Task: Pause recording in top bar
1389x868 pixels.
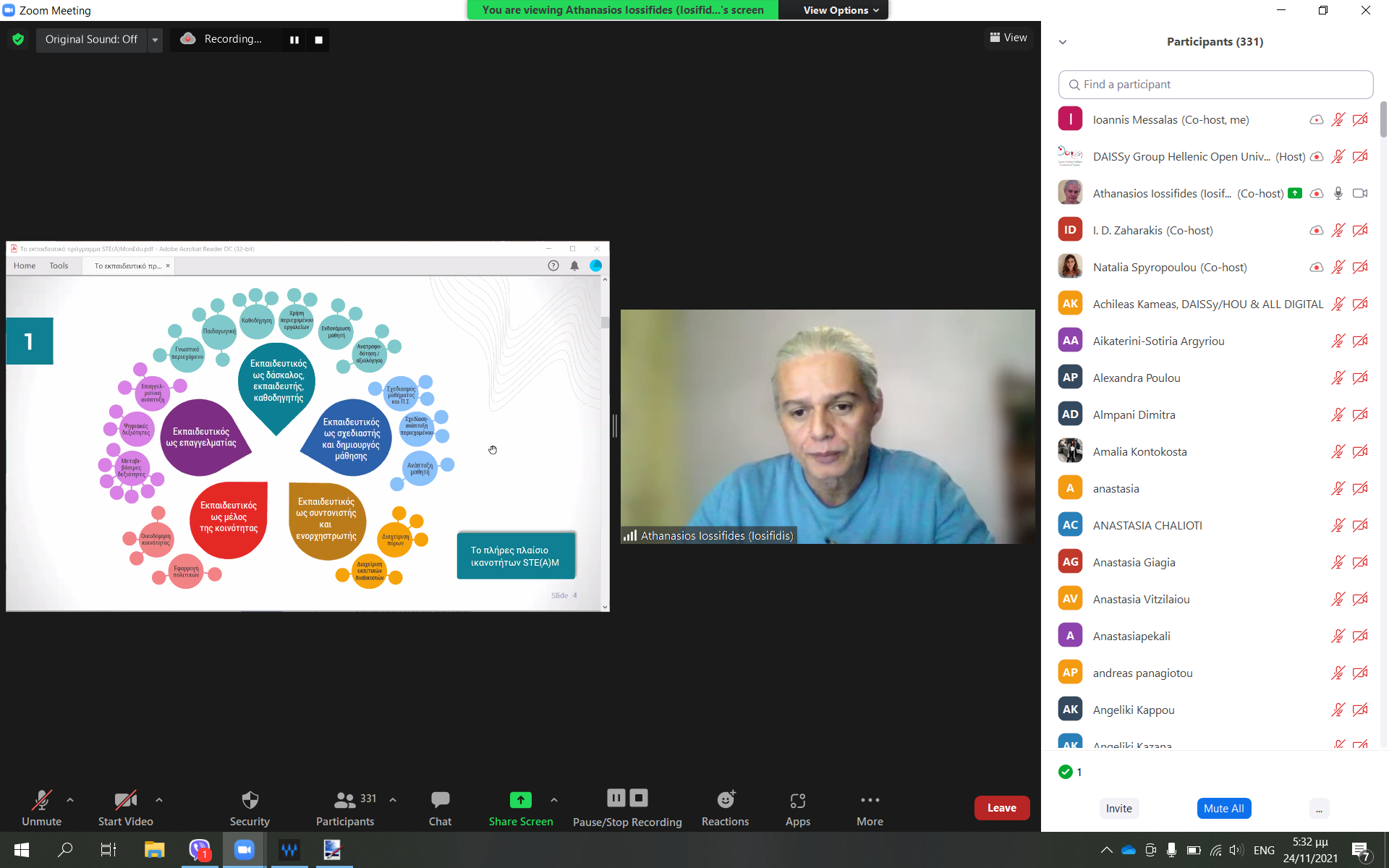Action: (294, 40)
